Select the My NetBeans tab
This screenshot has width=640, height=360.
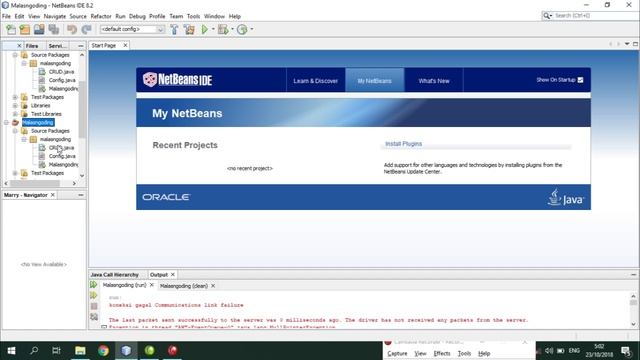pos(374,81)
